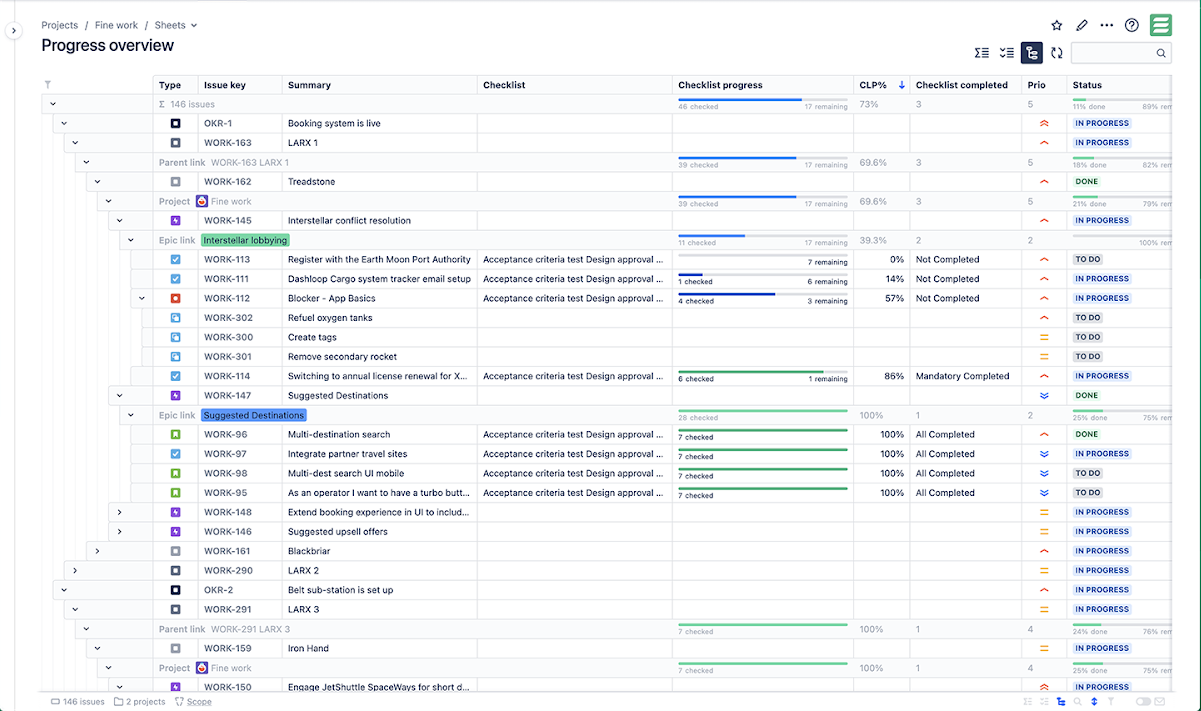Click the refresh sync icon
This screenshot has width=1201, height=711.
(x=1056, y=53)
